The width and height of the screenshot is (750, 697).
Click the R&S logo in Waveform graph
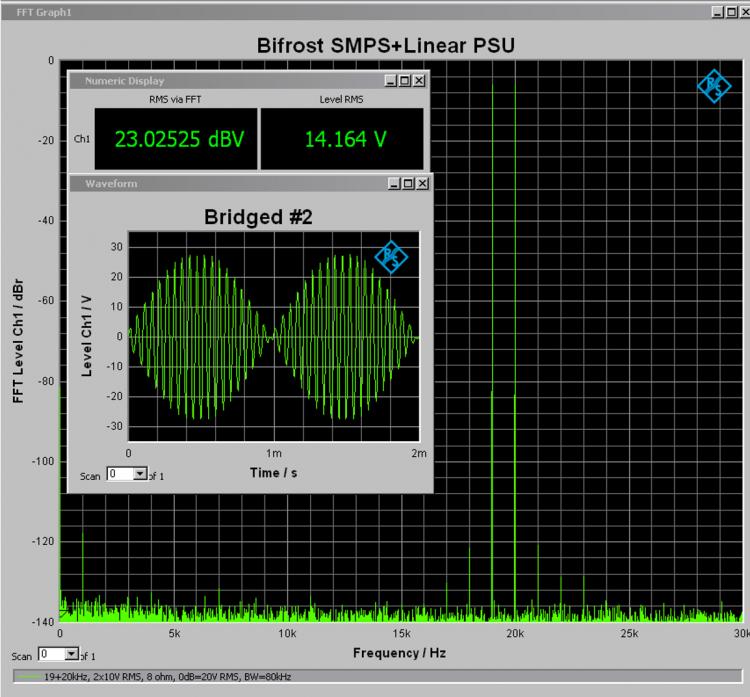pos(391,257)
